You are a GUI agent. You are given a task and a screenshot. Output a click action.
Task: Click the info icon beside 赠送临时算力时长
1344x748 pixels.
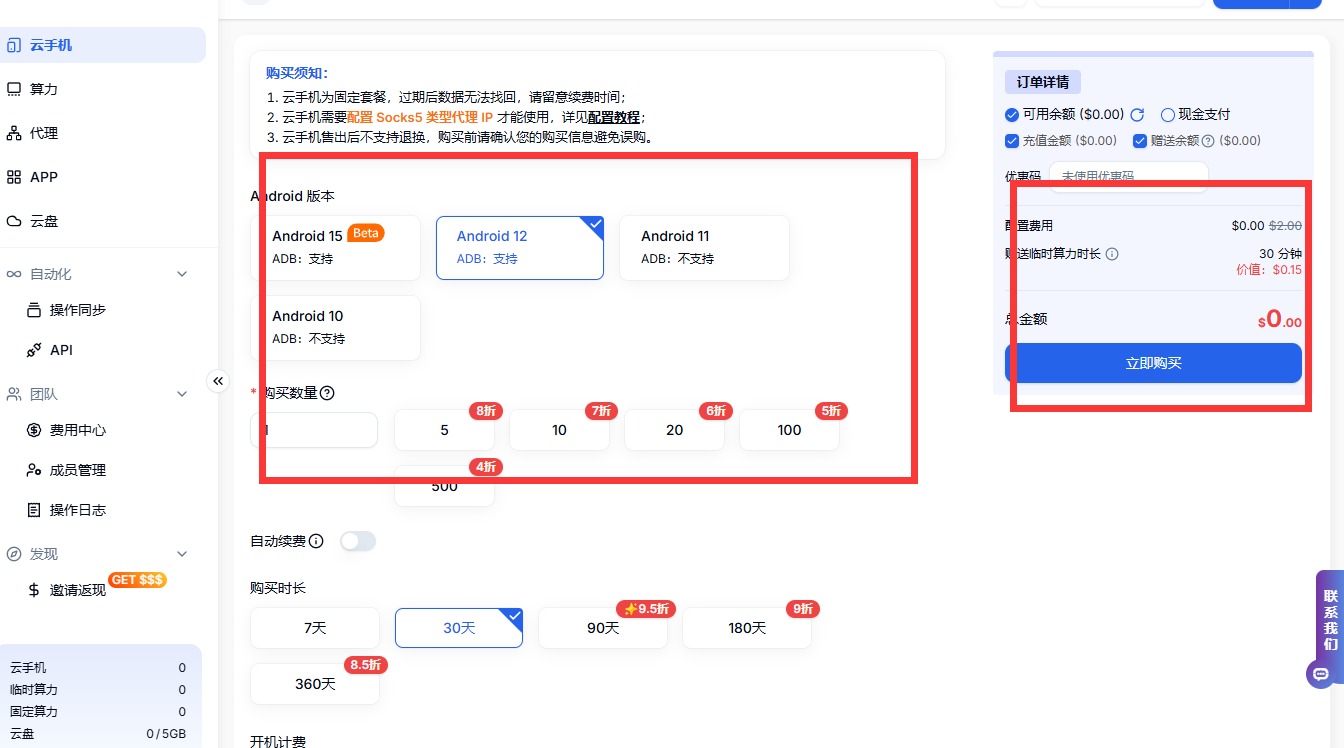(1112, 254)
